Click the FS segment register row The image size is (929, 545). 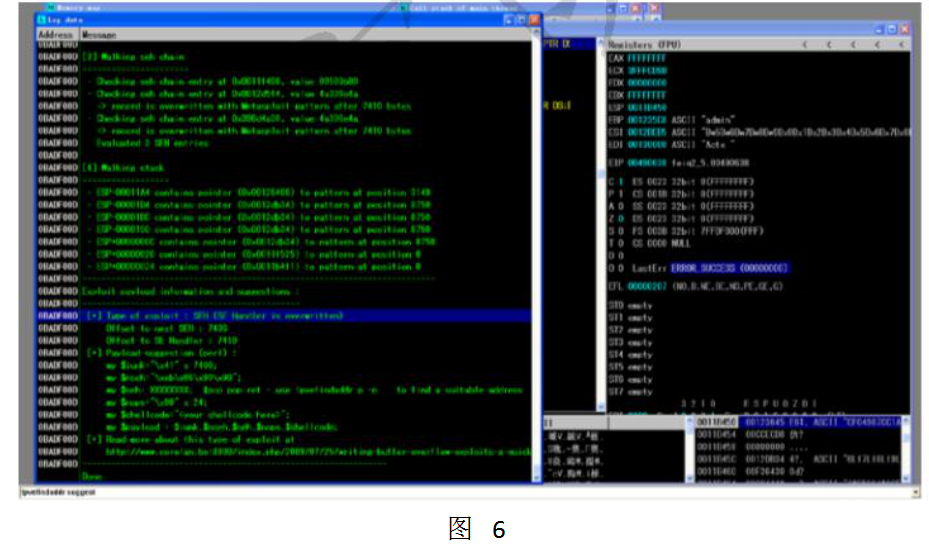pos(697,232)
